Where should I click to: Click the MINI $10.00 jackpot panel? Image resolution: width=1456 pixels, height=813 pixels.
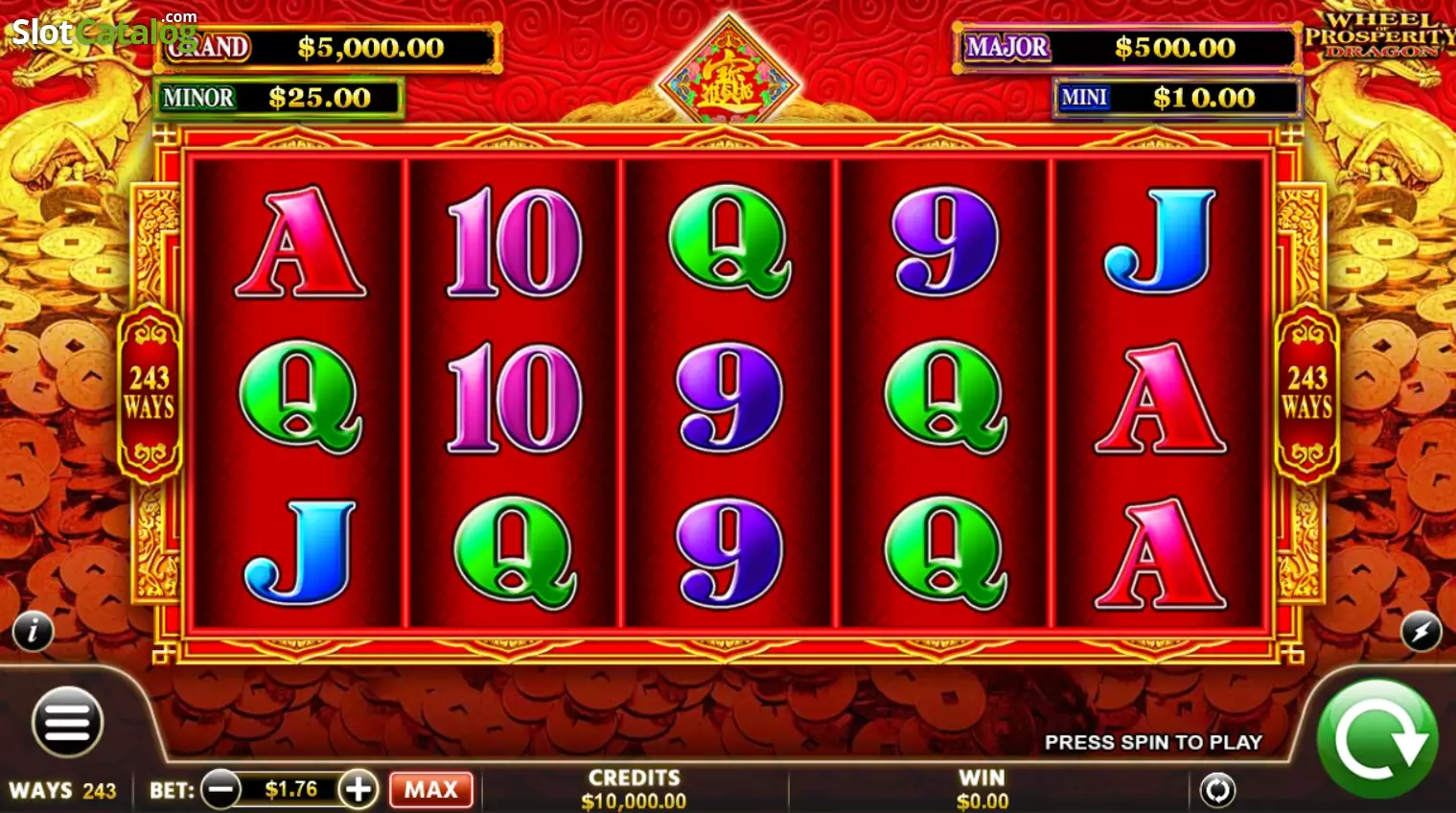[x=1177, y=98]
